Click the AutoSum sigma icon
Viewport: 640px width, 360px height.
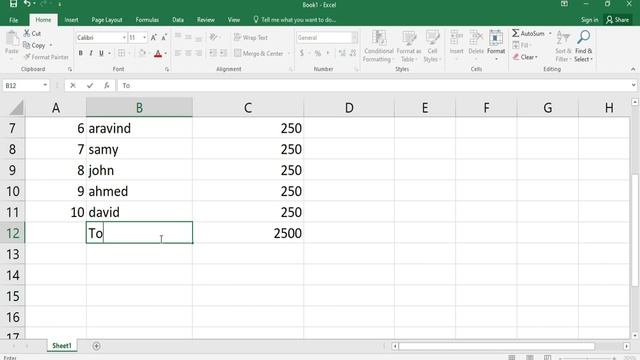pos(516,33)
